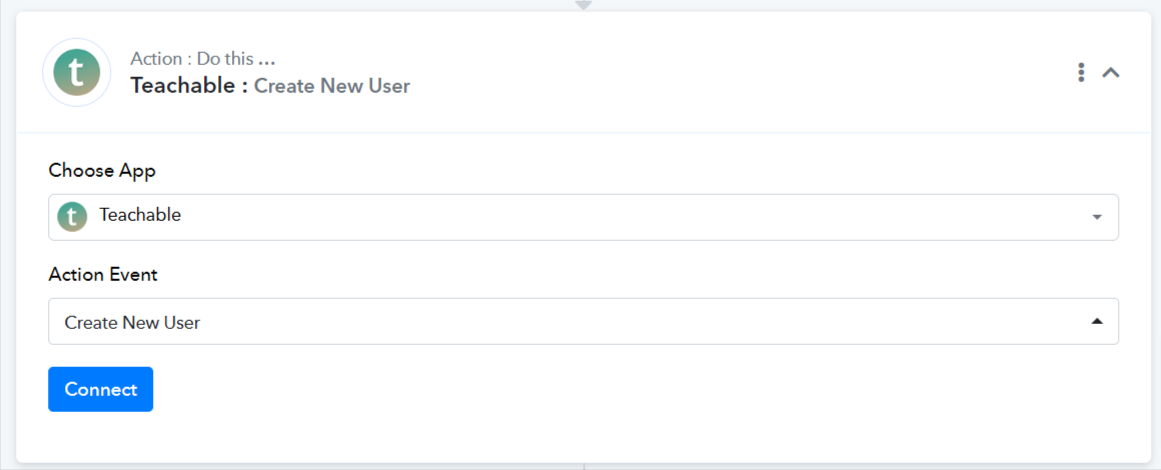1161x470 pixels.
Task: Click the Choose App label
Action: pos(102,171)
